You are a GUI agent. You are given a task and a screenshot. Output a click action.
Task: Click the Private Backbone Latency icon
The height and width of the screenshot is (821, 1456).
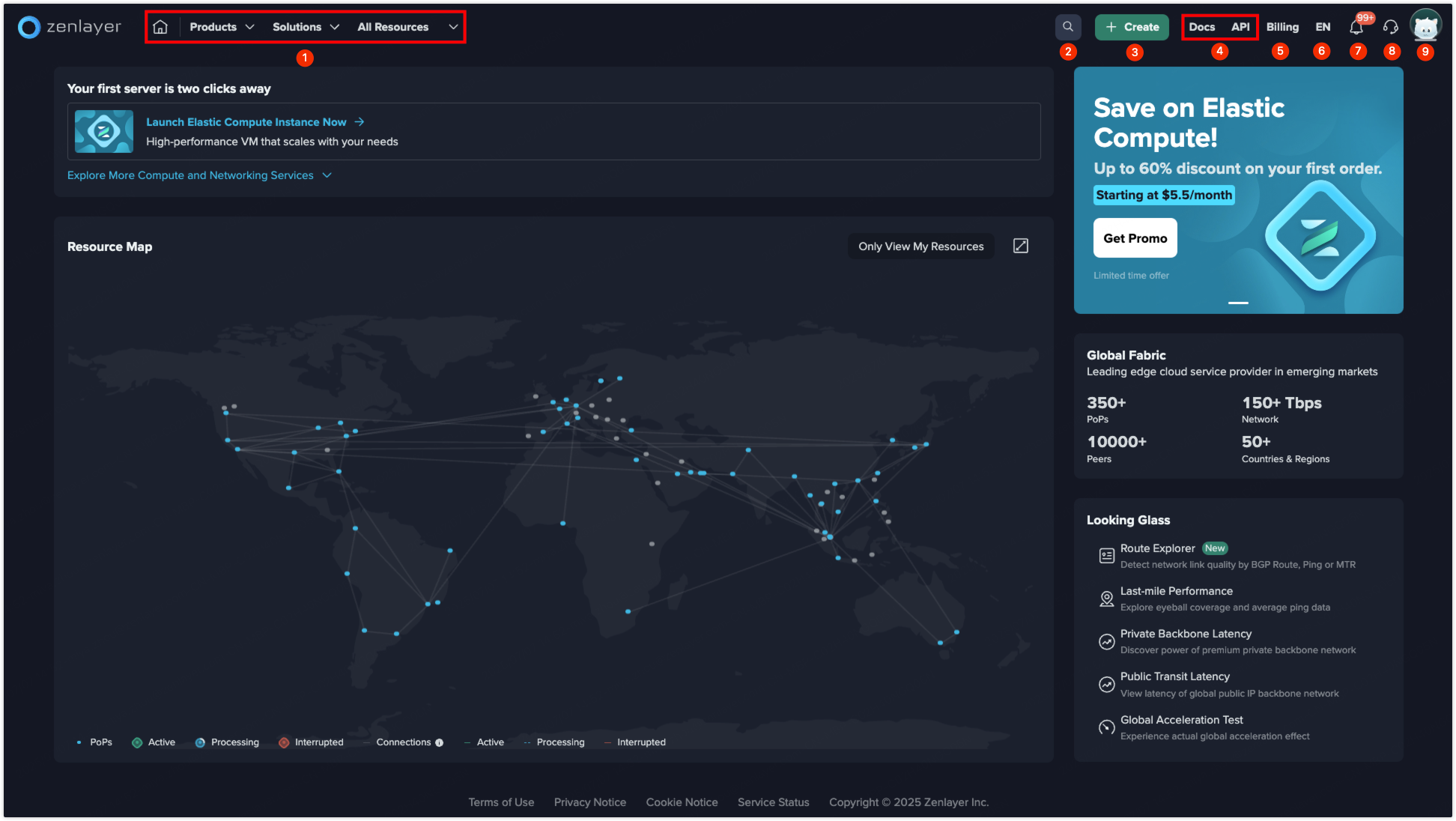tap(1106, 641)
